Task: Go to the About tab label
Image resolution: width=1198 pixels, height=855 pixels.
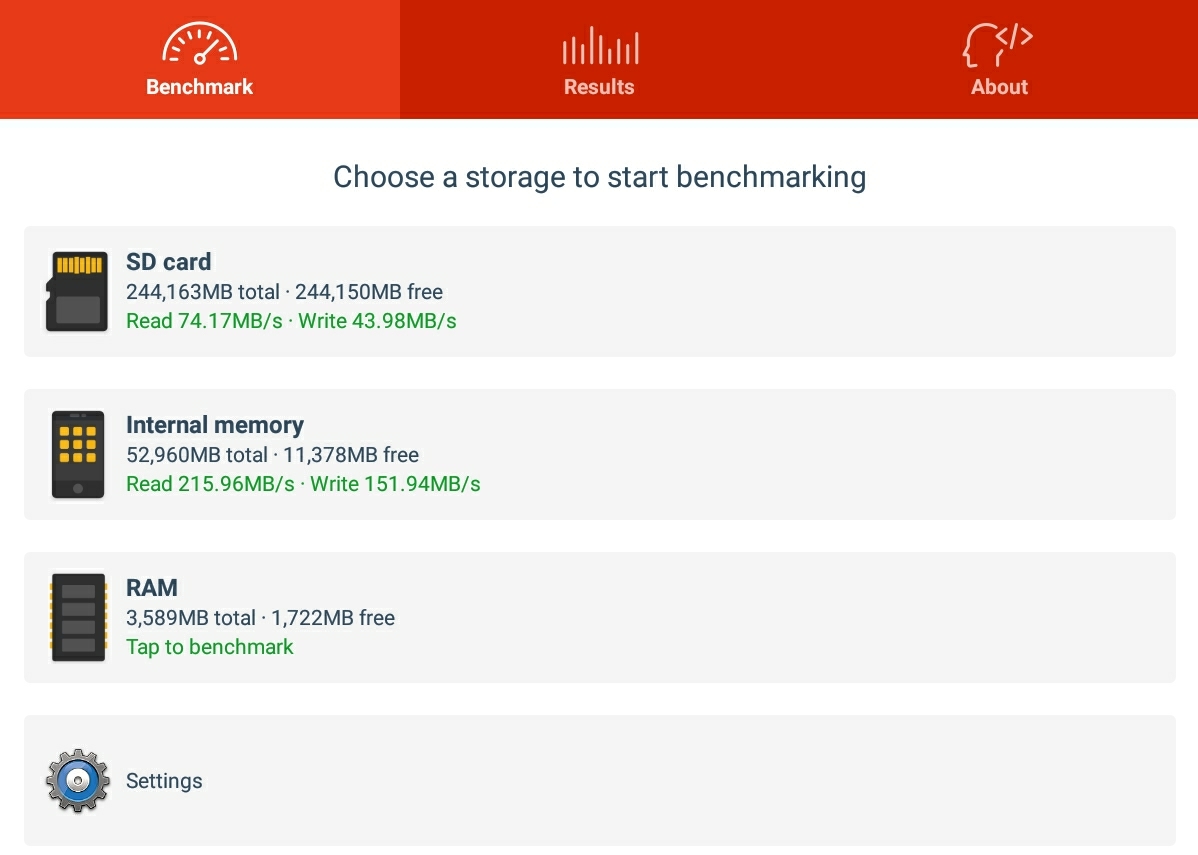Action: 999,87
